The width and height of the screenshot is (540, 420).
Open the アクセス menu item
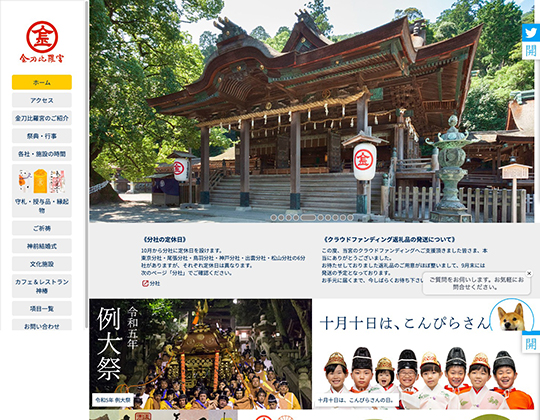42,100
